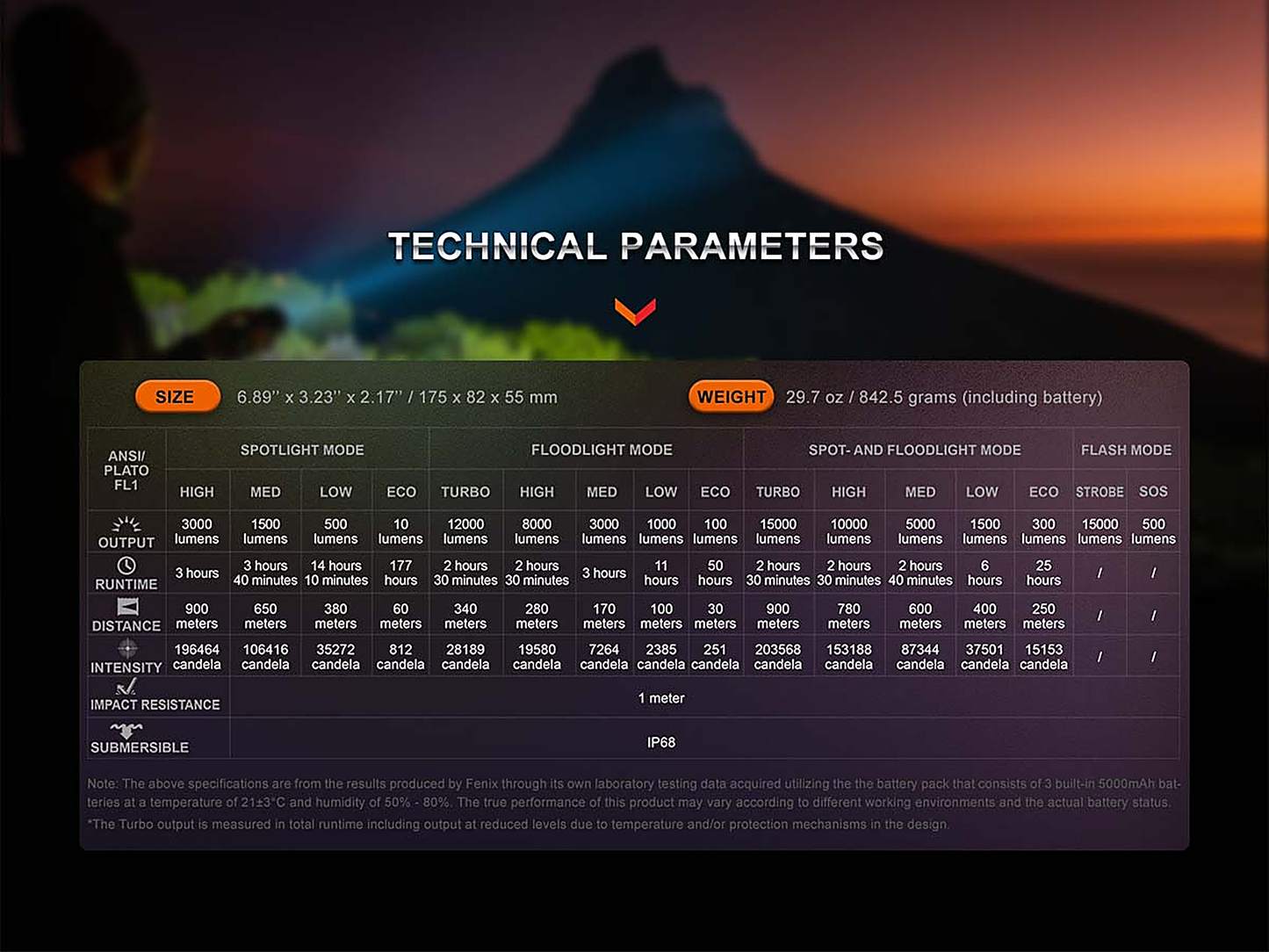Screen dimensions: 1269x952
Task: Click the OUTPUT light burst icon
Action: point(126,524)
